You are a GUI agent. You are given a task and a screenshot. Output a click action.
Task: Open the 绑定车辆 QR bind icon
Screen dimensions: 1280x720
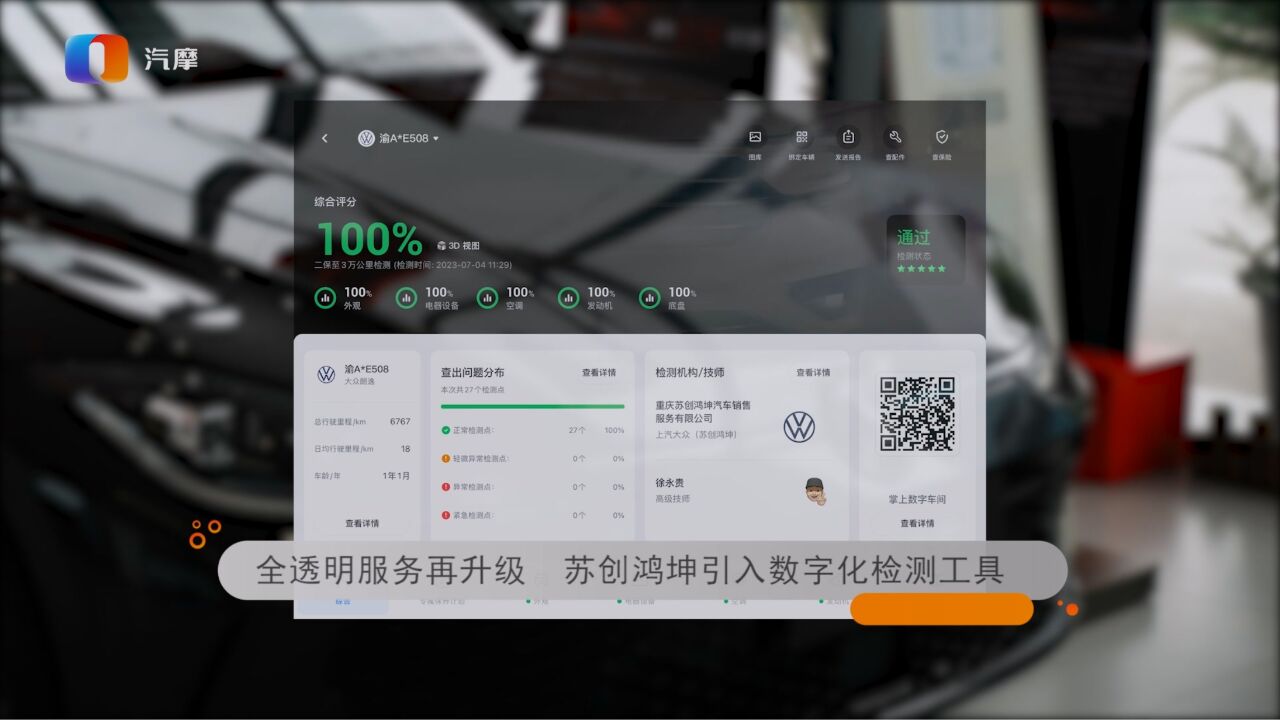801,137
